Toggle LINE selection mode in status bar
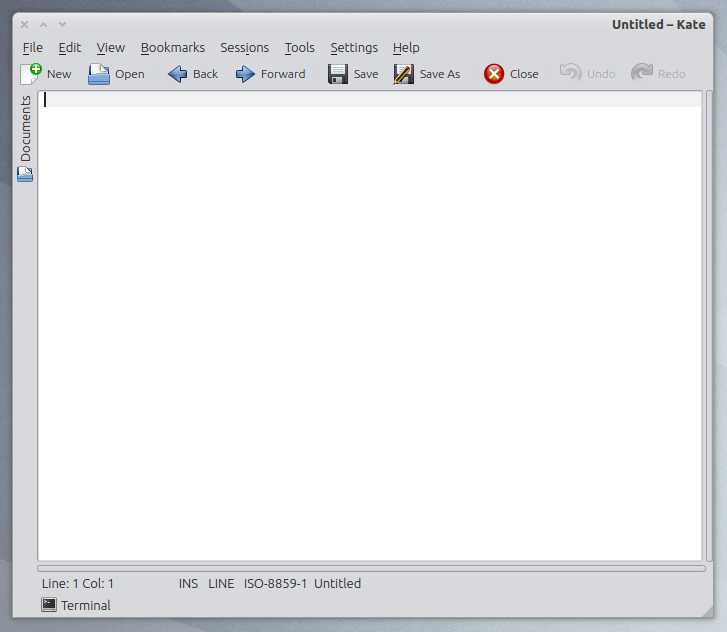The height and width of the screenshot is (632, 727). 221,583
